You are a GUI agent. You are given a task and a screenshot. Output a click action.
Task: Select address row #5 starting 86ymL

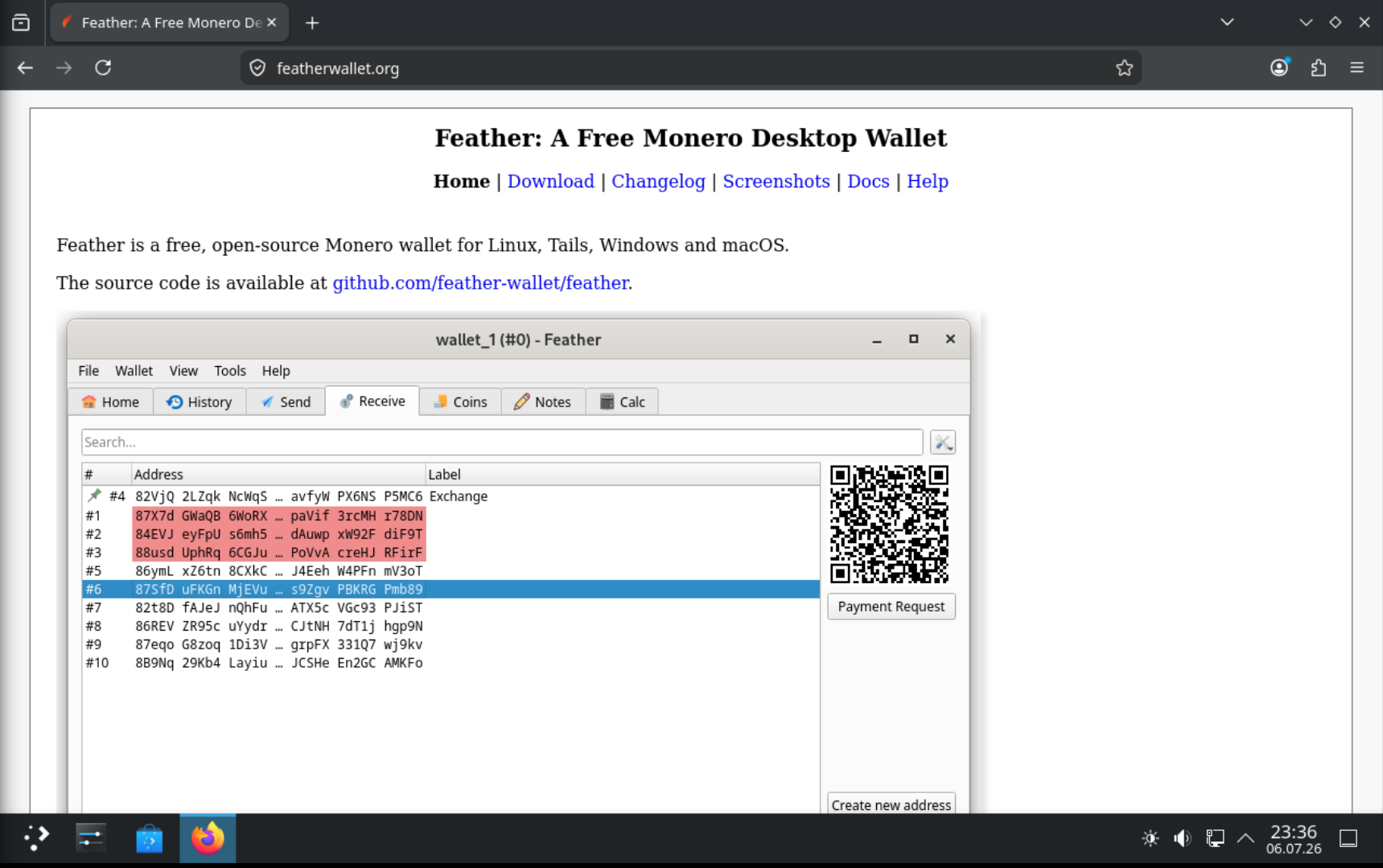tap(451, 571)
